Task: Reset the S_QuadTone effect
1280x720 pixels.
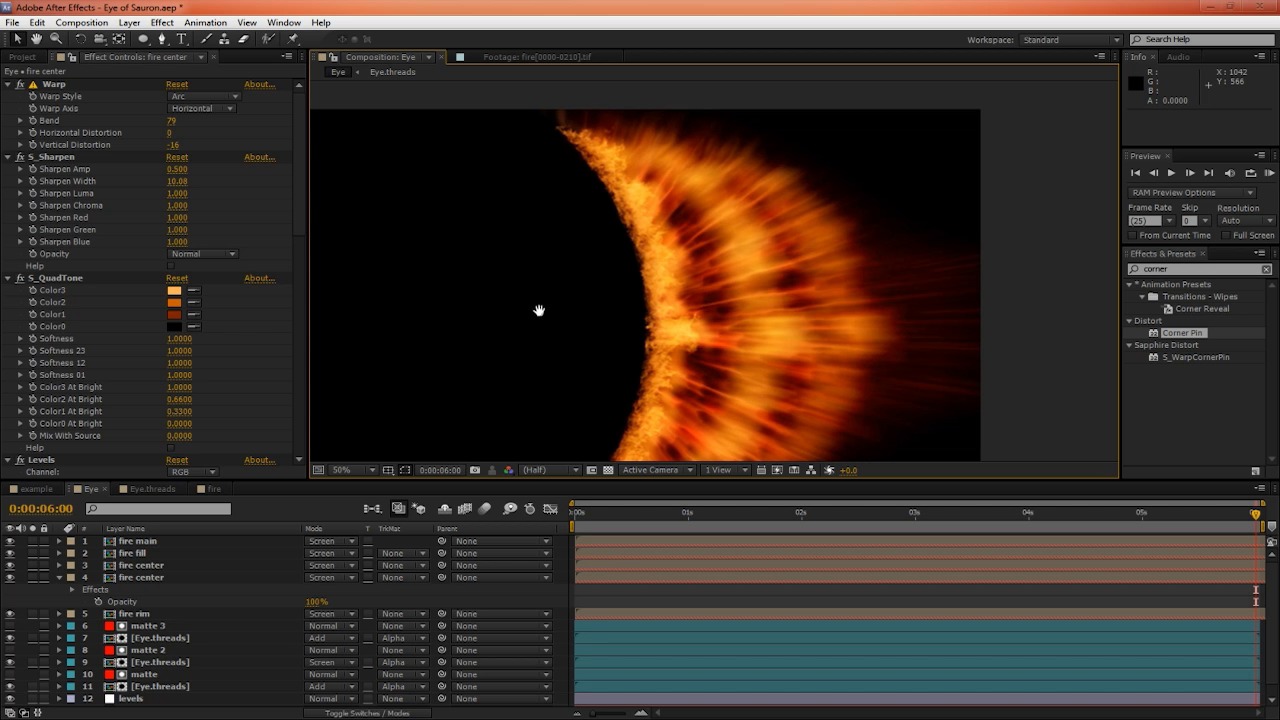Action: point(177,278)
